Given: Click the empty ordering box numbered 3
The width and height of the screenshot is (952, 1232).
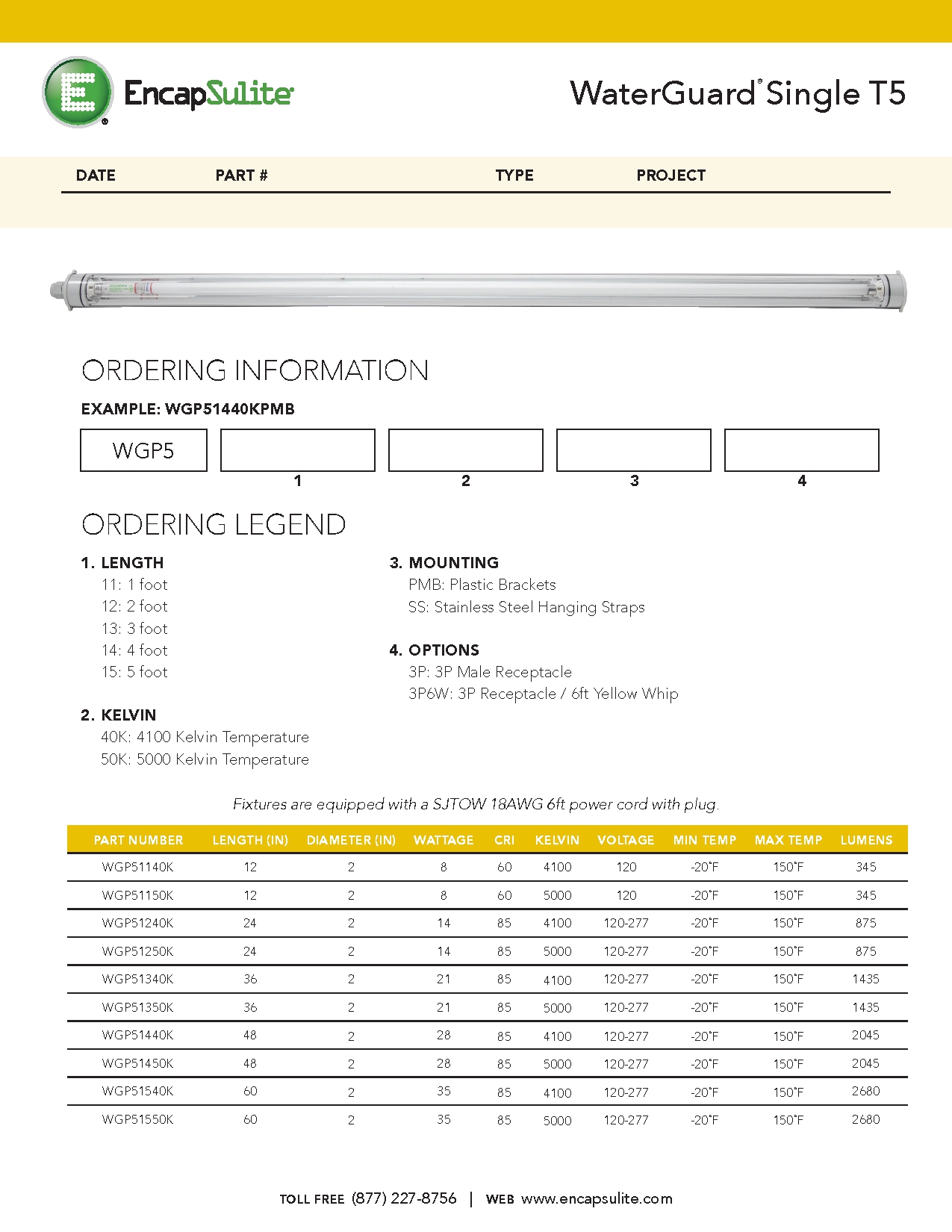Looking at the screenshot, I should coord(634,450).
